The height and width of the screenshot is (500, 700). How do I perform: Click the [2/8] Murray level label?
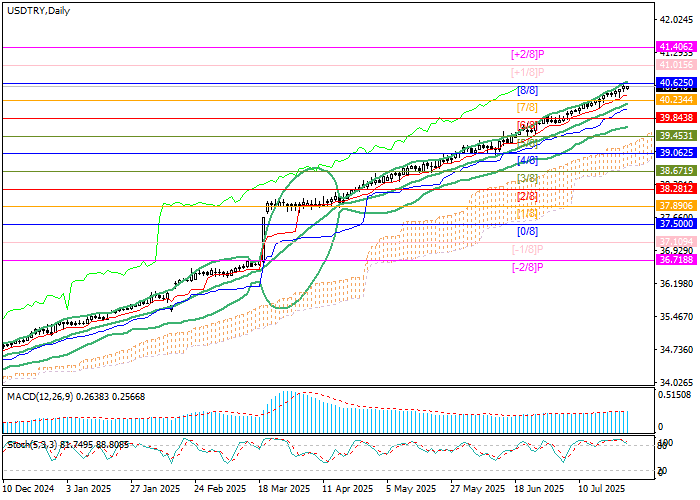[527, 196]
